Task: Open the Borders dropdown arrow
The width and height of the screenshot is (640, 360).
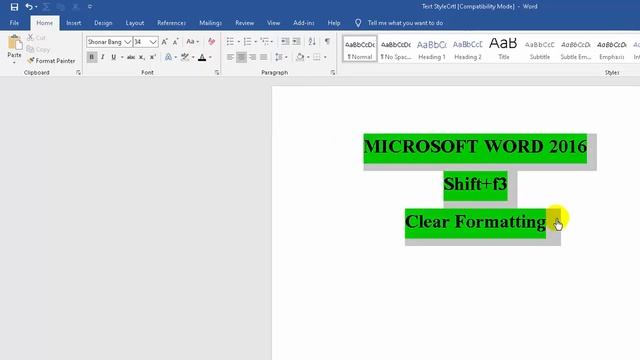Action: pos(325,57)
